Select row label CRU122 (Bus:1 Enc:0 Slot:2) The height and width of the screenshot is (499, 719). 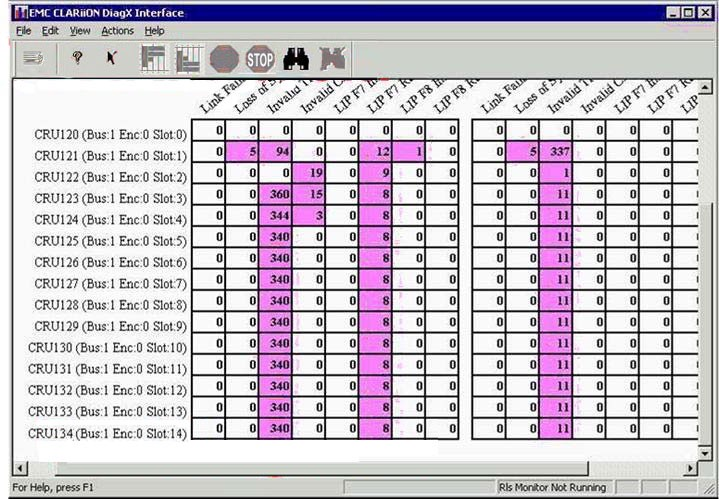(x=111, y=177)
